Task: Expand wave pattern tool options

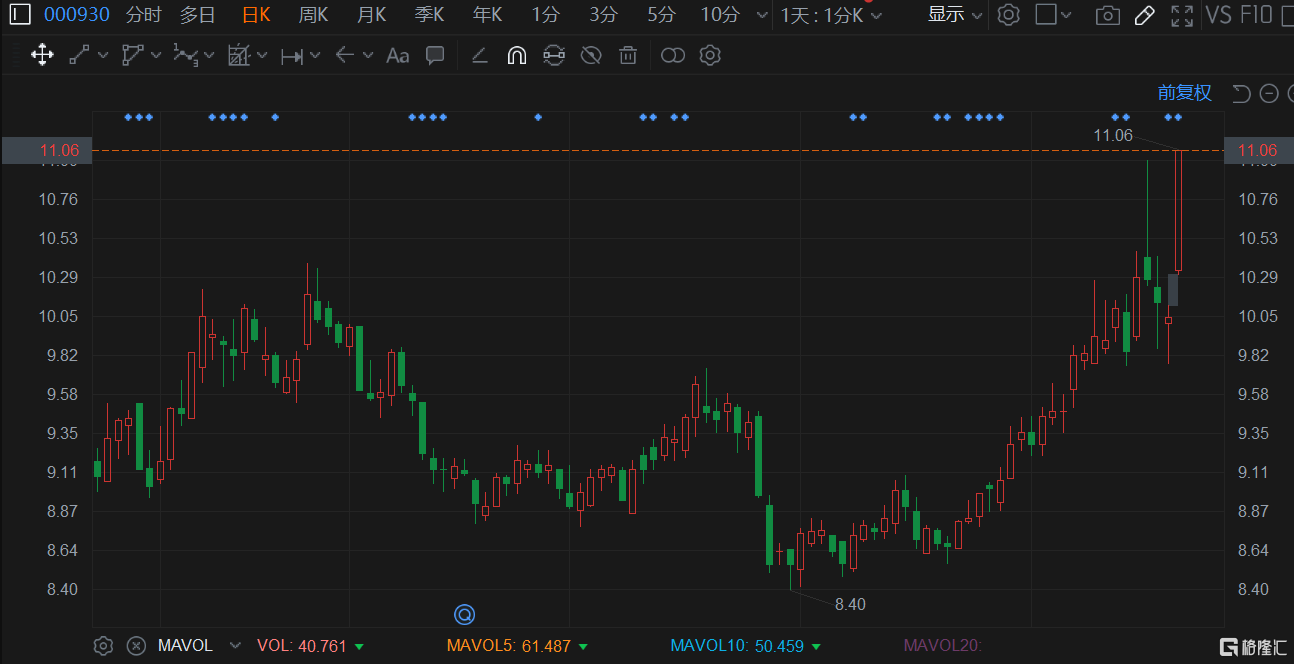Action: 209,56
